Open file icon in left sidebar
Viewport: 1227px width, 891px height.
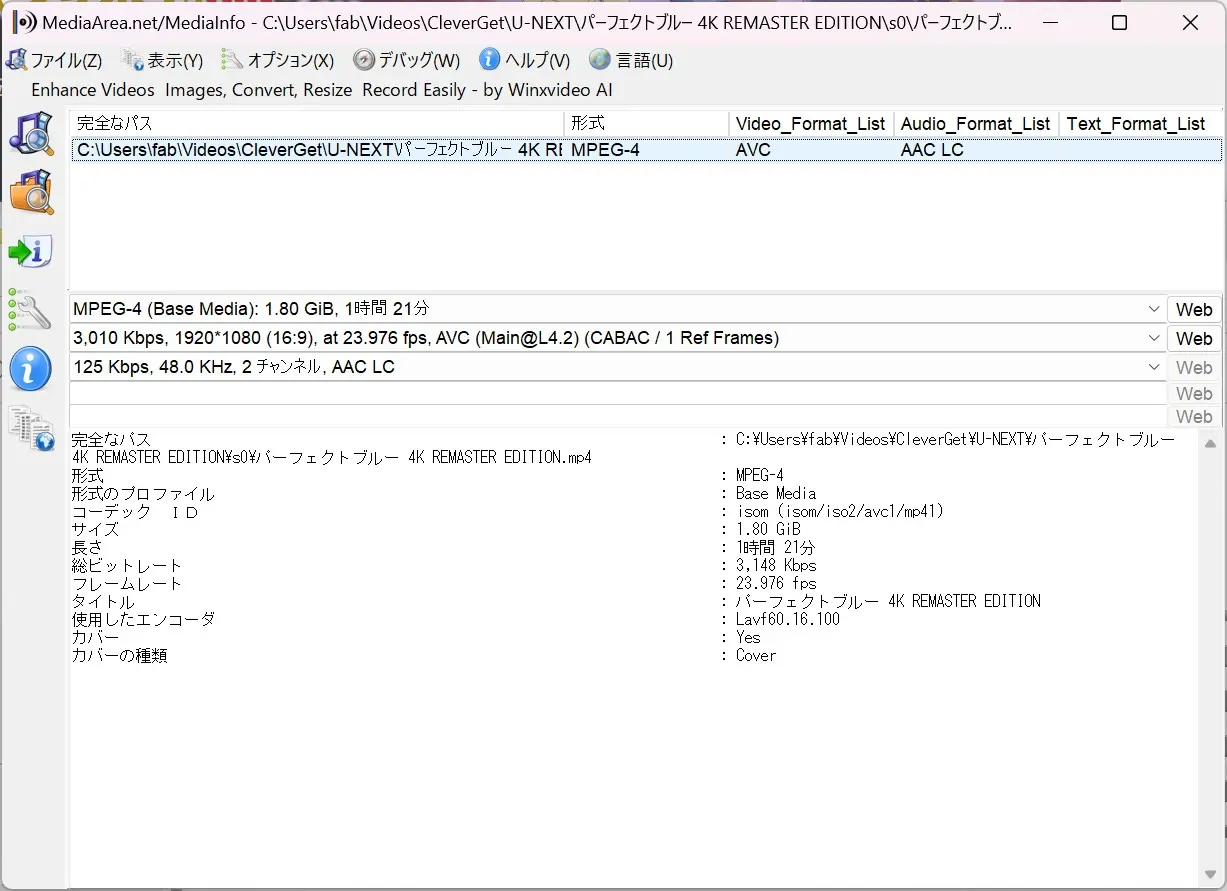click(x=31, y=134)
